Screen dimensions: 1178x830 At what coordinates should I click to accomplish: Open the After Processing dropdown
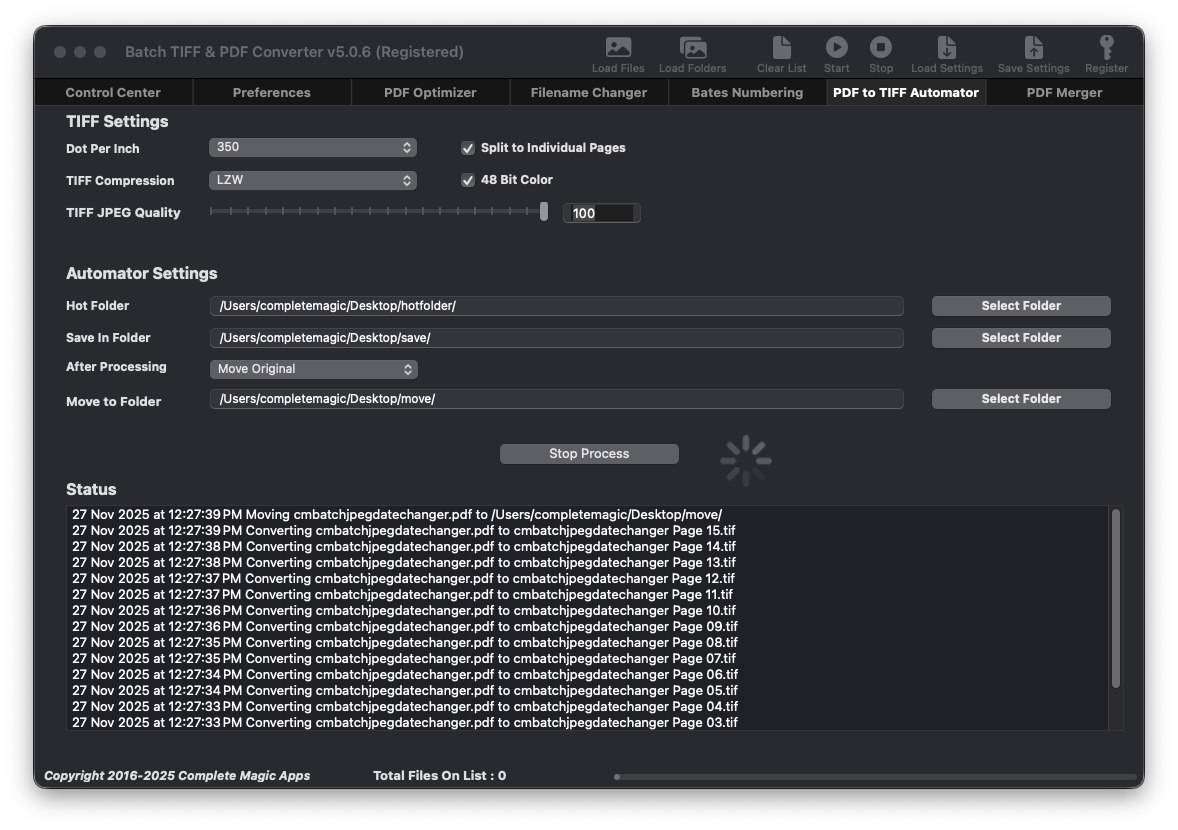(x=313, y=369)
